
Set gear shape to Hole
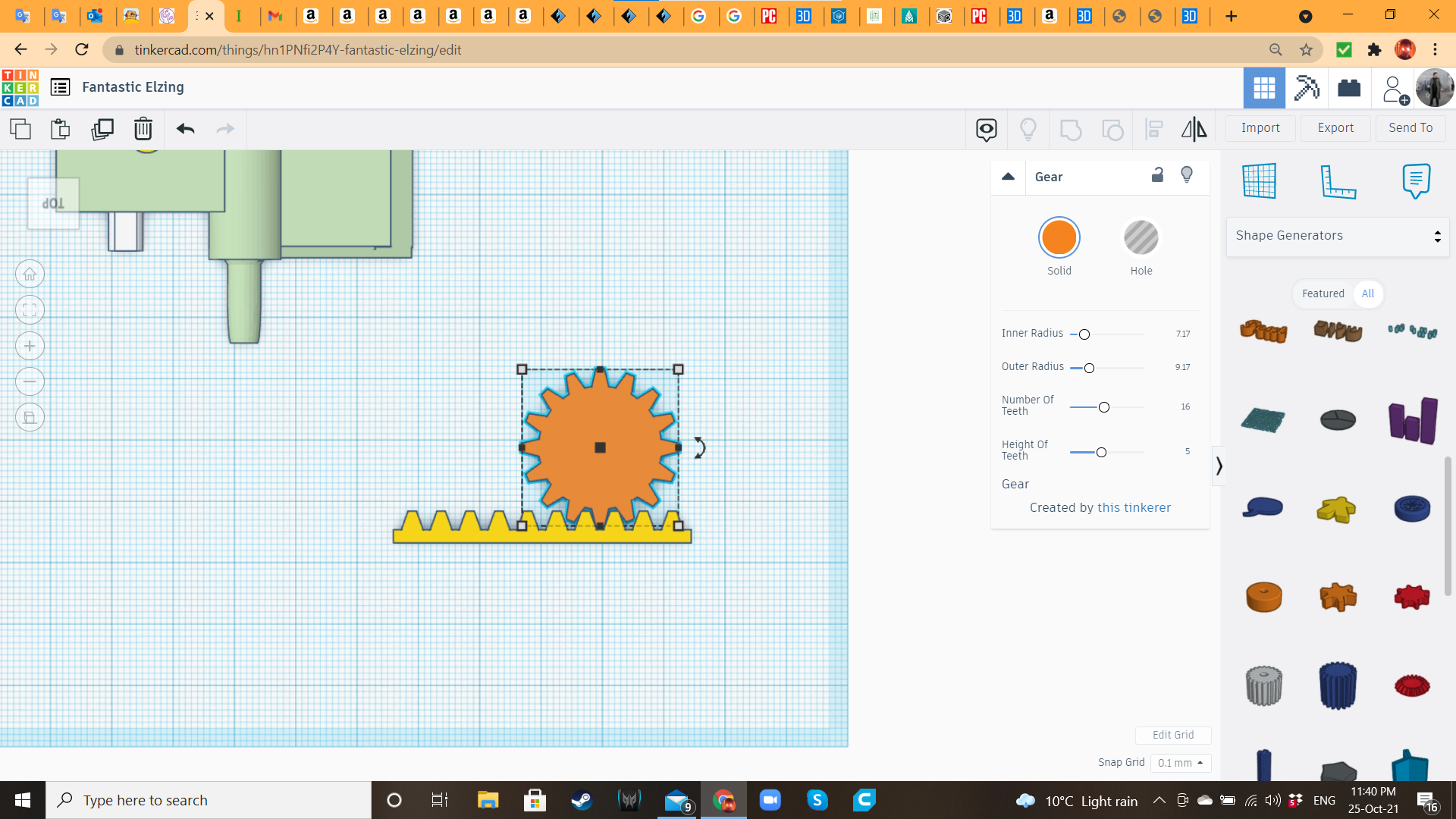(1141, 238)
